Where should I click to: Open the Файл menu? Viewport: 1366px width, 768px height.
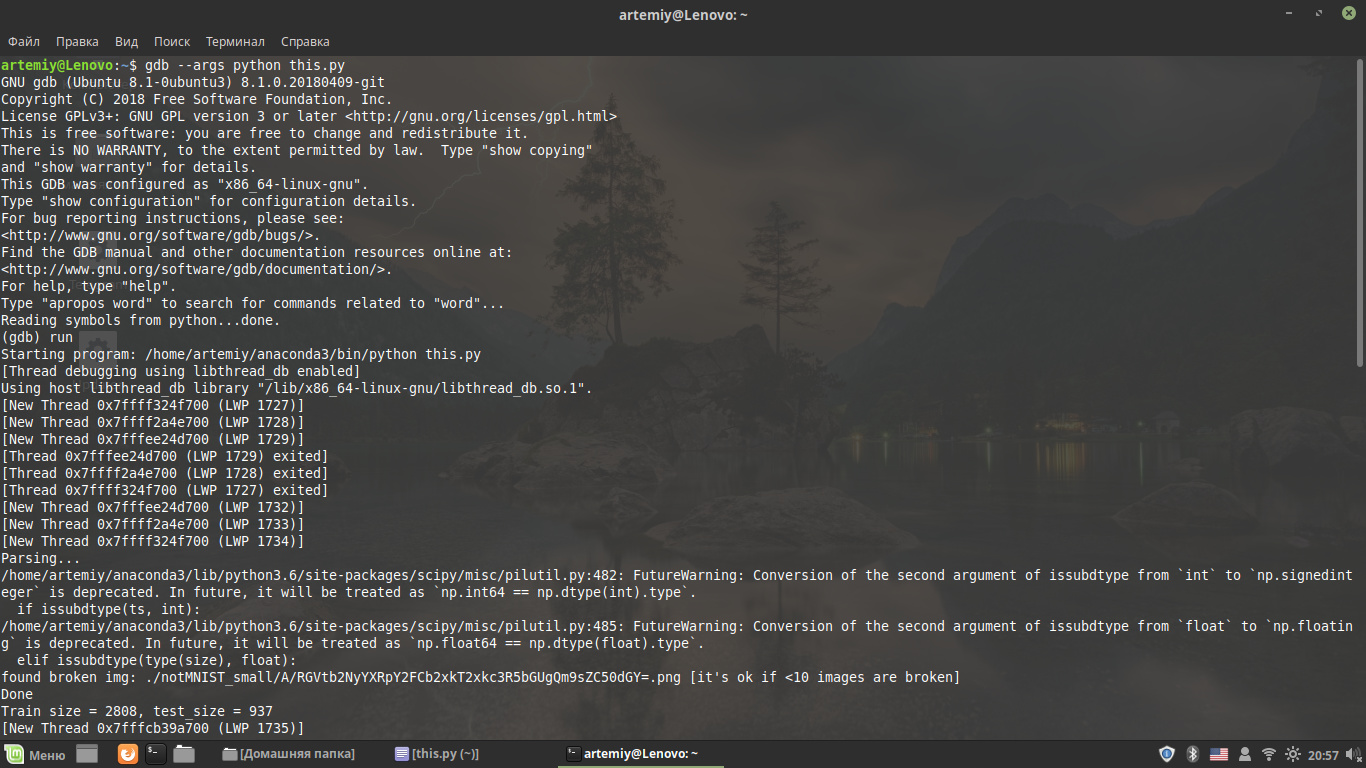[x=24, y=42]
